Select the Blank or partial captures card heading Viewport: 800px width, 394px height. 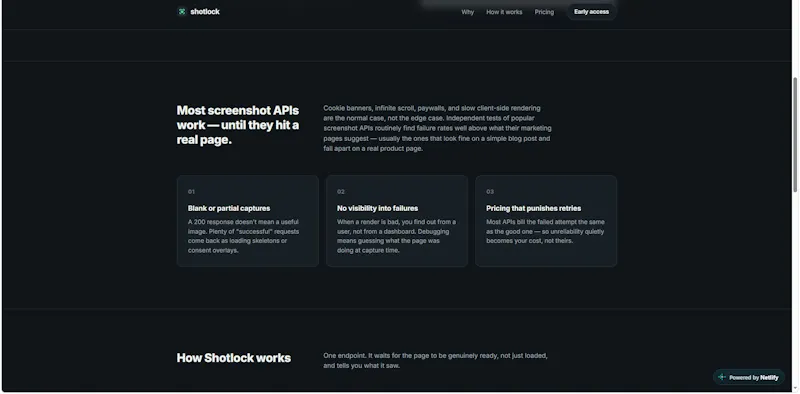click(229, 208)
